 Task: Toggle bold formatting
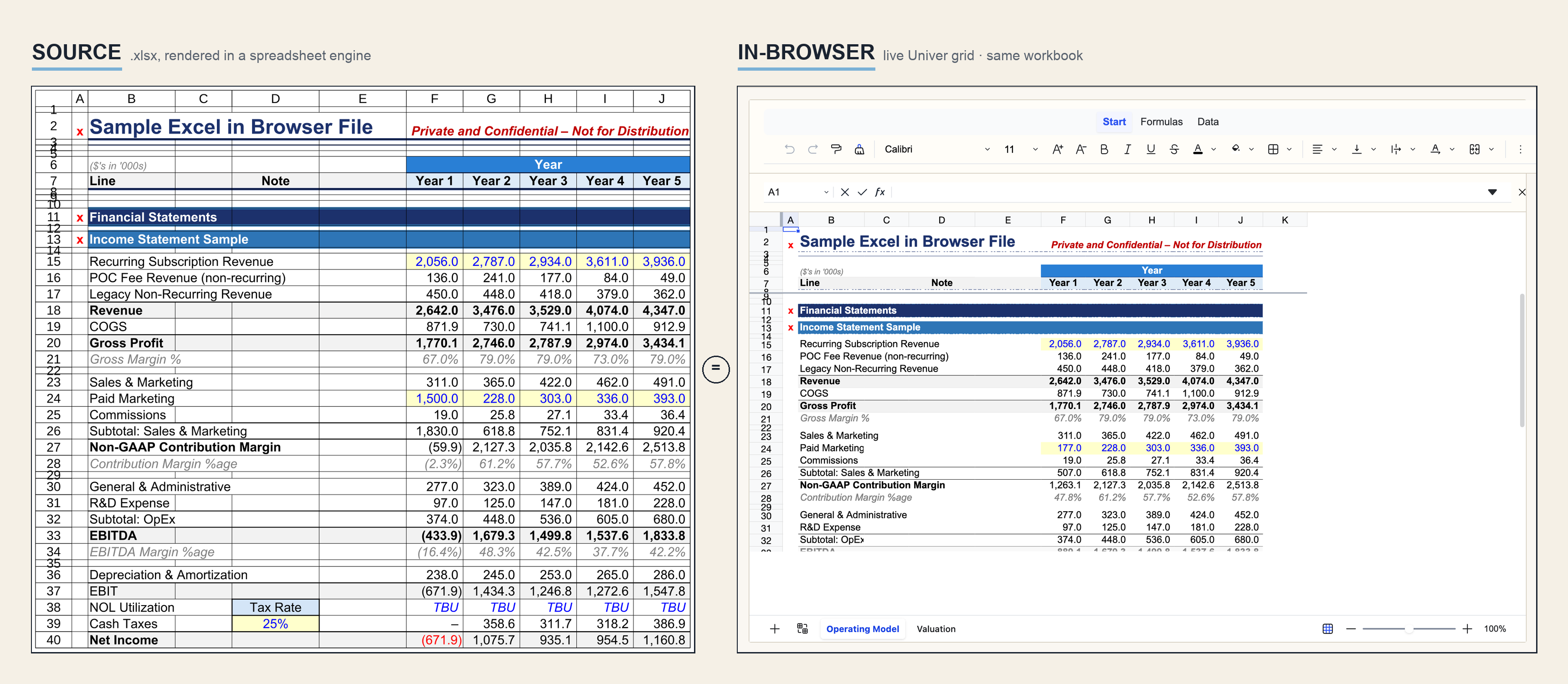(1104, 149)
